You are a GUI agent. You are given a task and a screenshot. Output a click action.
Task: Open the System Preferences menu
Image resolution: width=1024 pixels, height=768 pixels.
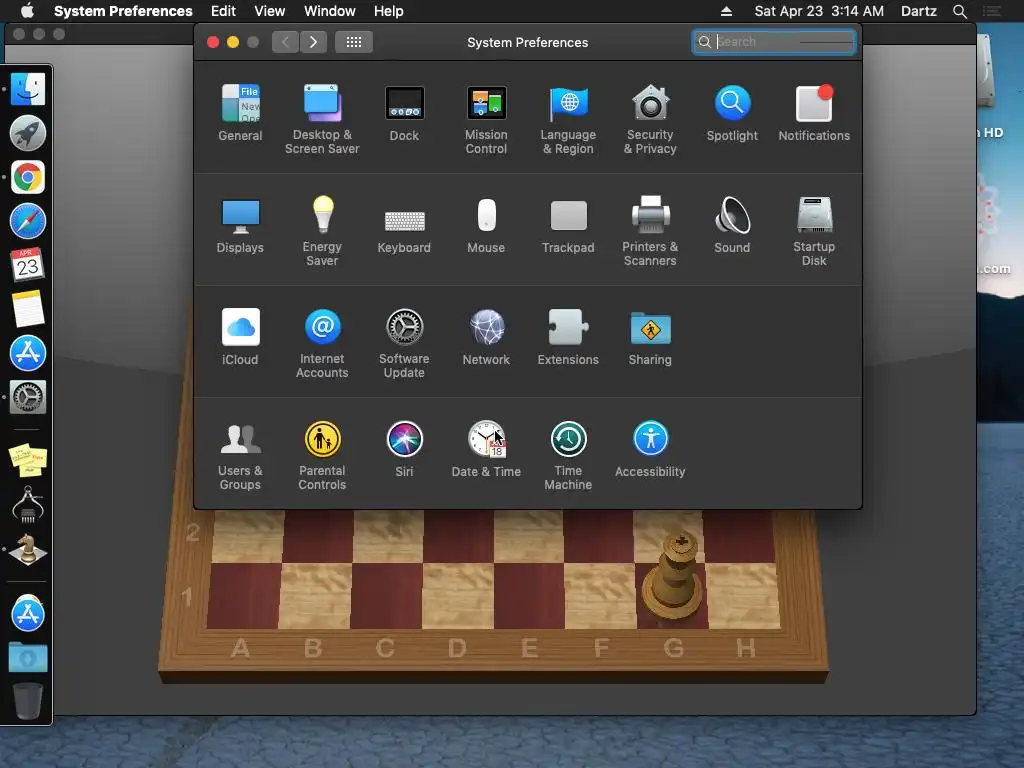pos(123,11)
